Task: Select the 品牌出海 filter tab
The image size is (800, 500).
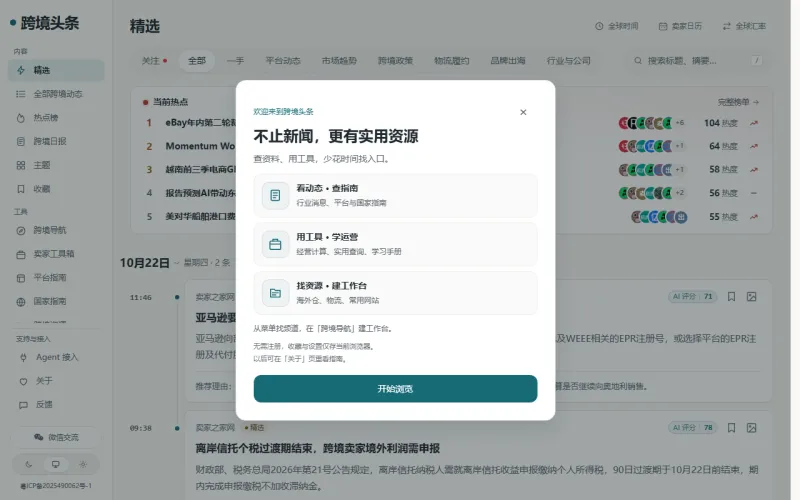Action: click(x=508, y=61)
